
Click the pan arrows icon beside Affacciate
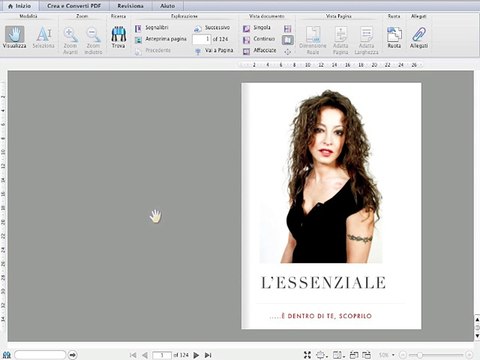(288, 52)
